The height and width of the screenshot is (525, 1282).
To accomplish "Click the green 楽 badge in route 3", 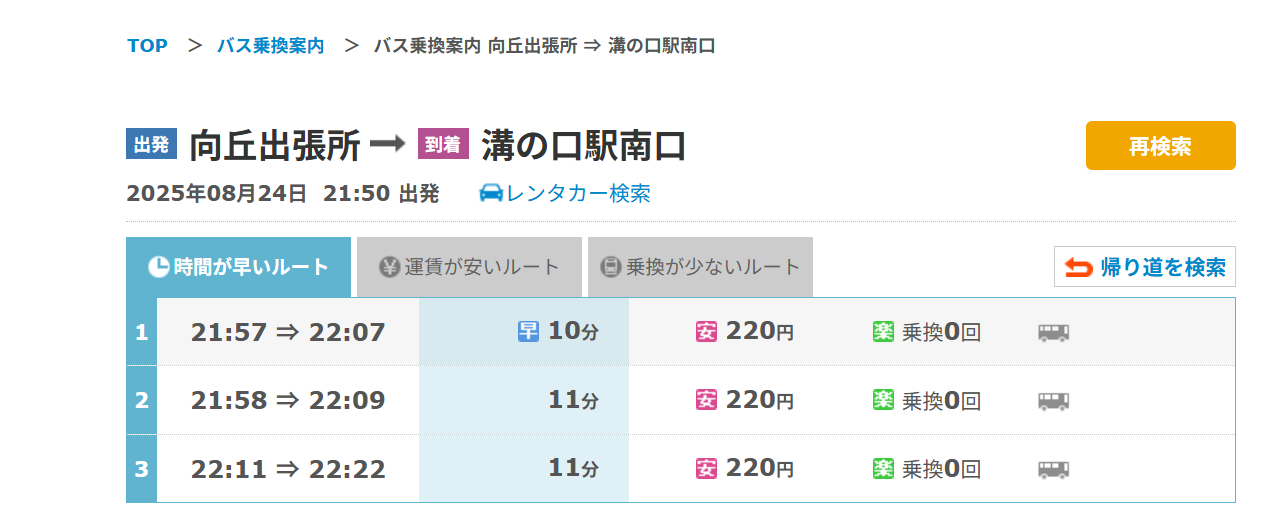I will pos(883,469).
